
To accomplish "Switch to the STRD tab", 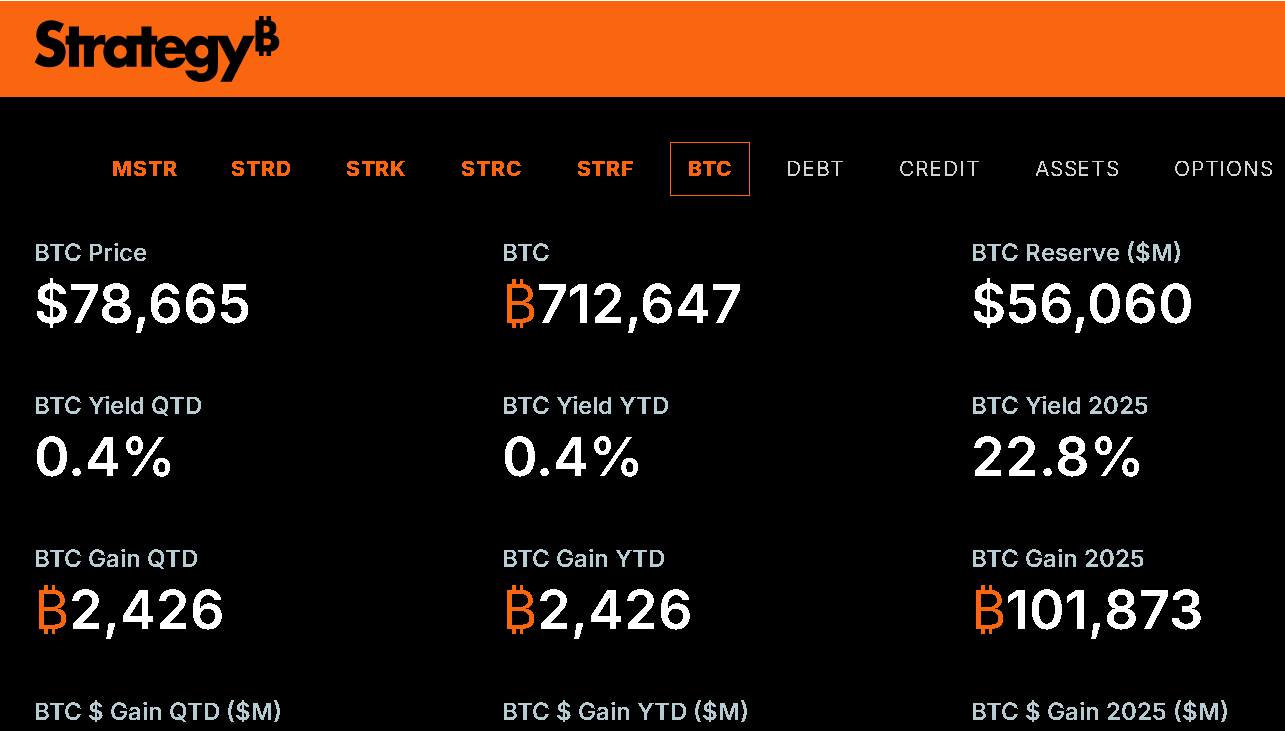I will 261,169.
